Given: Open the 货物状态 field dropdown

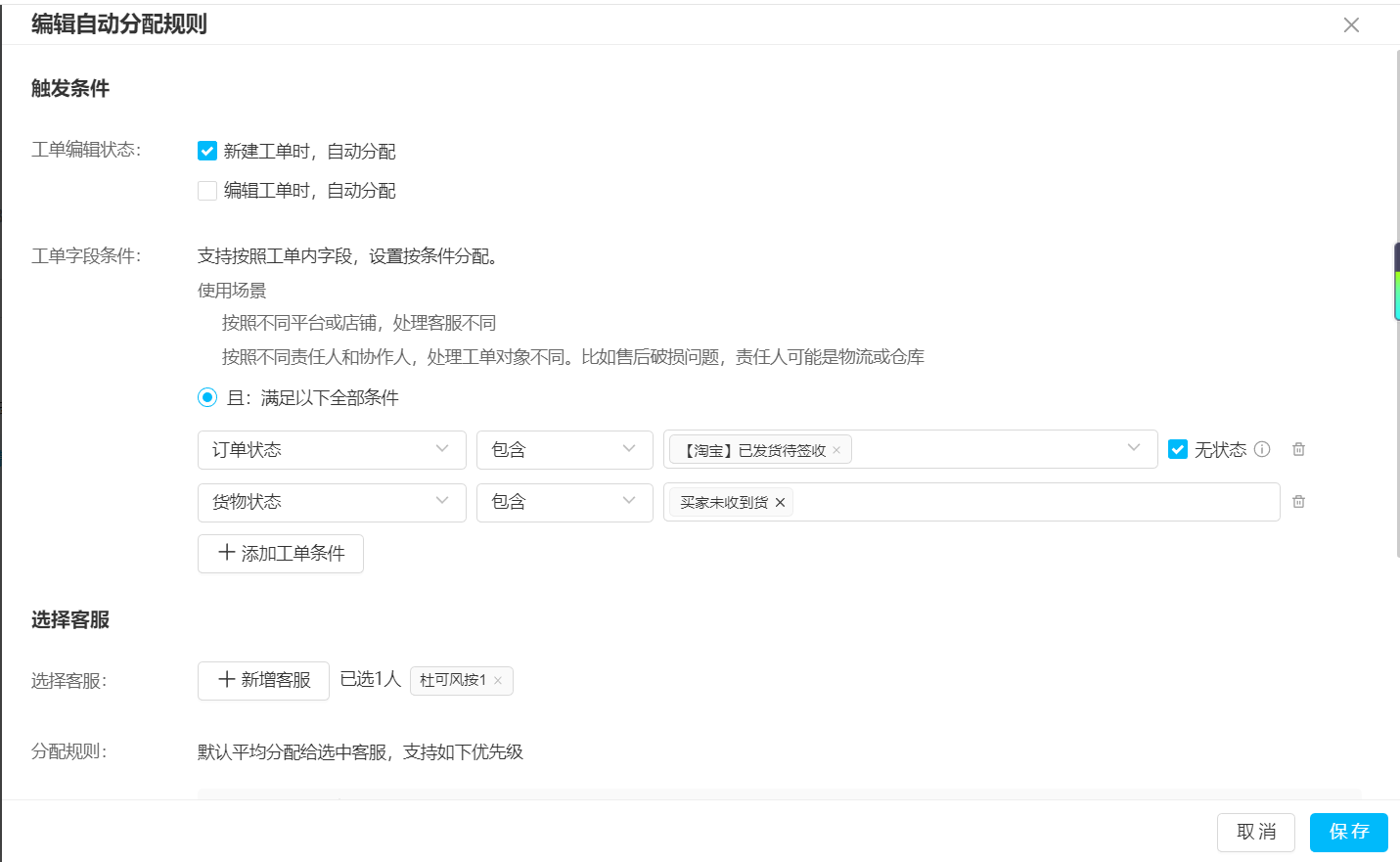Looking at the screenshot, I should (332, 502).
